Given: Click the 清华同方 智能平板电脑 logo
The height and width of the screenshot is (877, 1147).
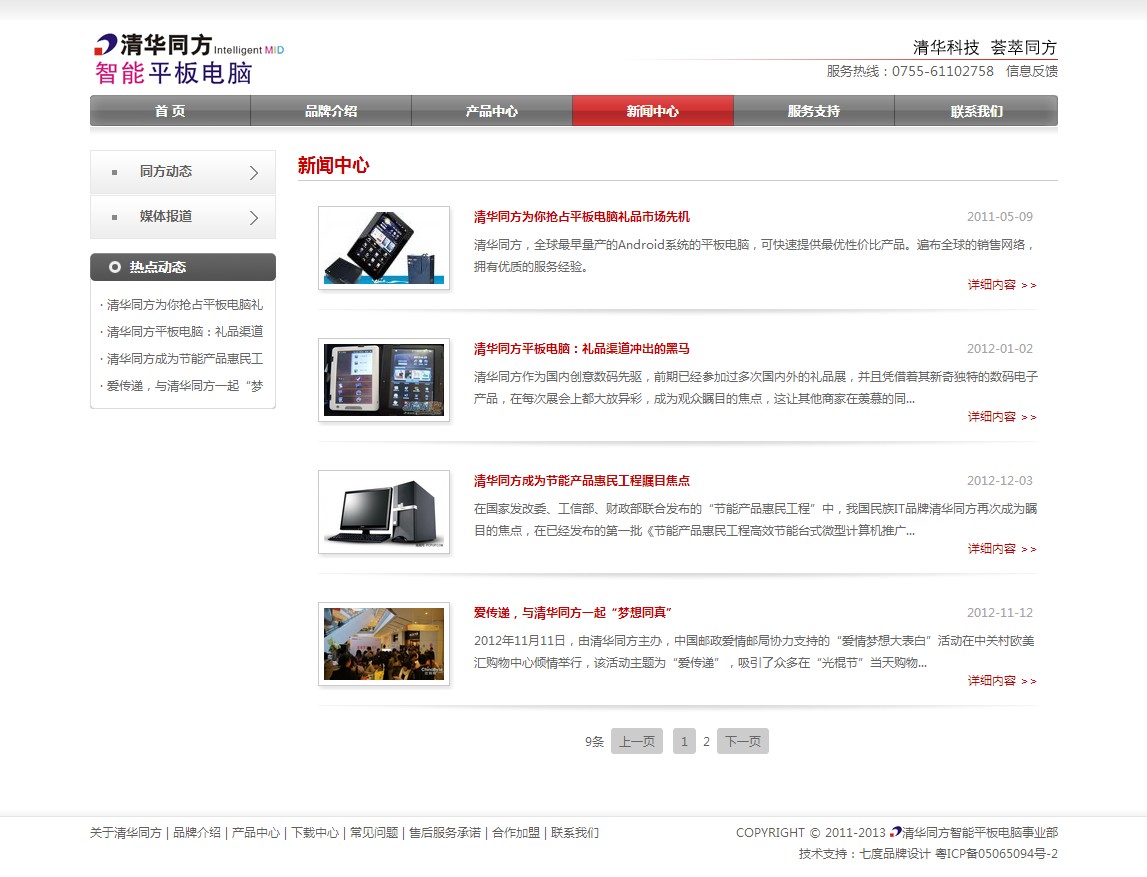Looking at the screenshot, I should pyautogui.click(x=189, y=59).
